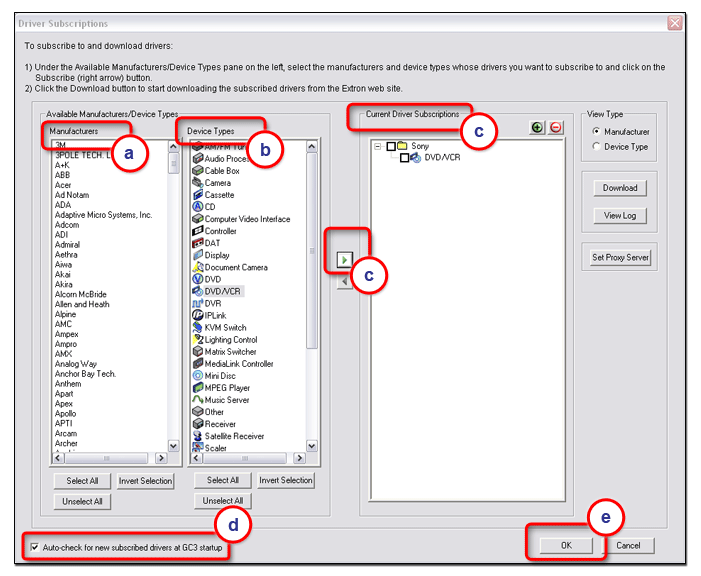
Task: Select the Manufacturer view radio button
Action: tap(597, 131)
